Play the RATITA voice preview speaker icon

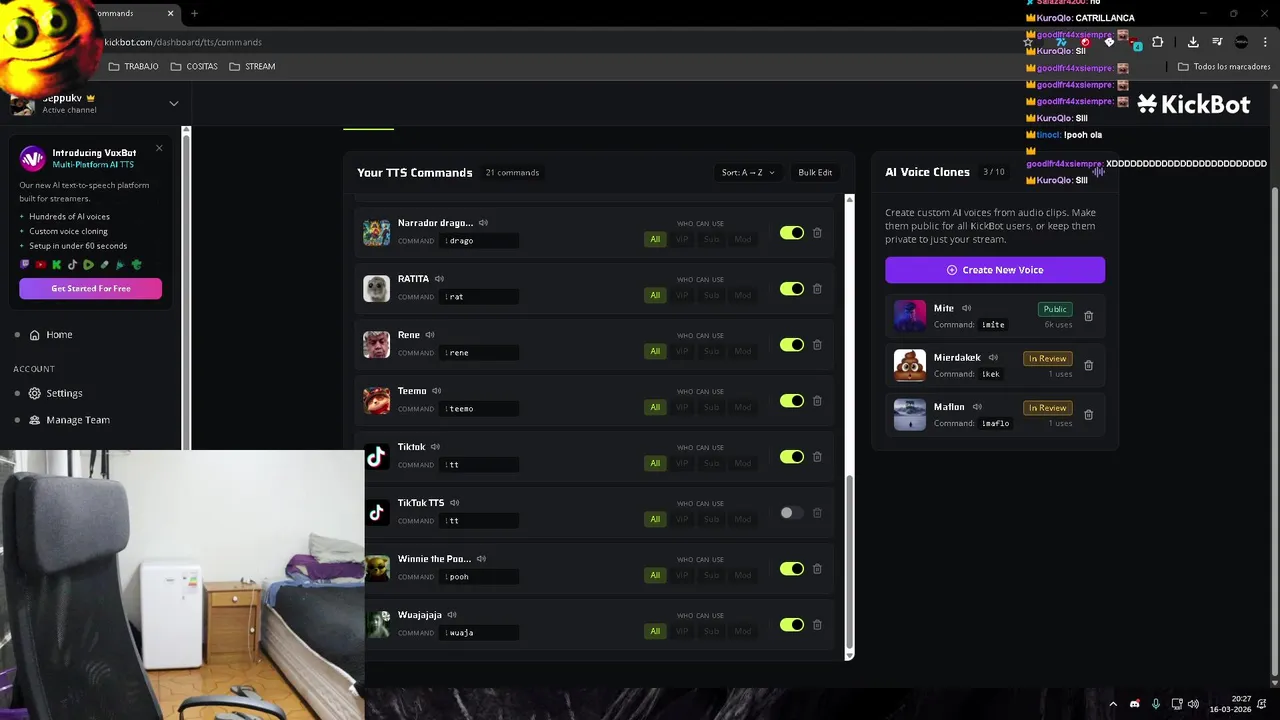[439, 279]
